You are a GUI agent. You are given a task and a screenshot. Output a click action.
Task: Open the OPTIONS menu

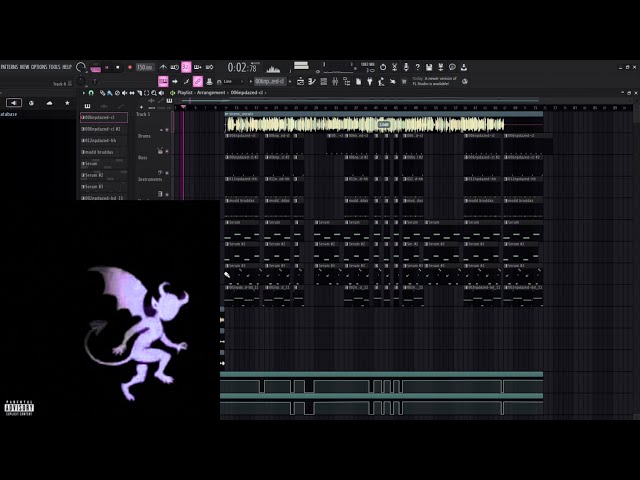(39, 67)
